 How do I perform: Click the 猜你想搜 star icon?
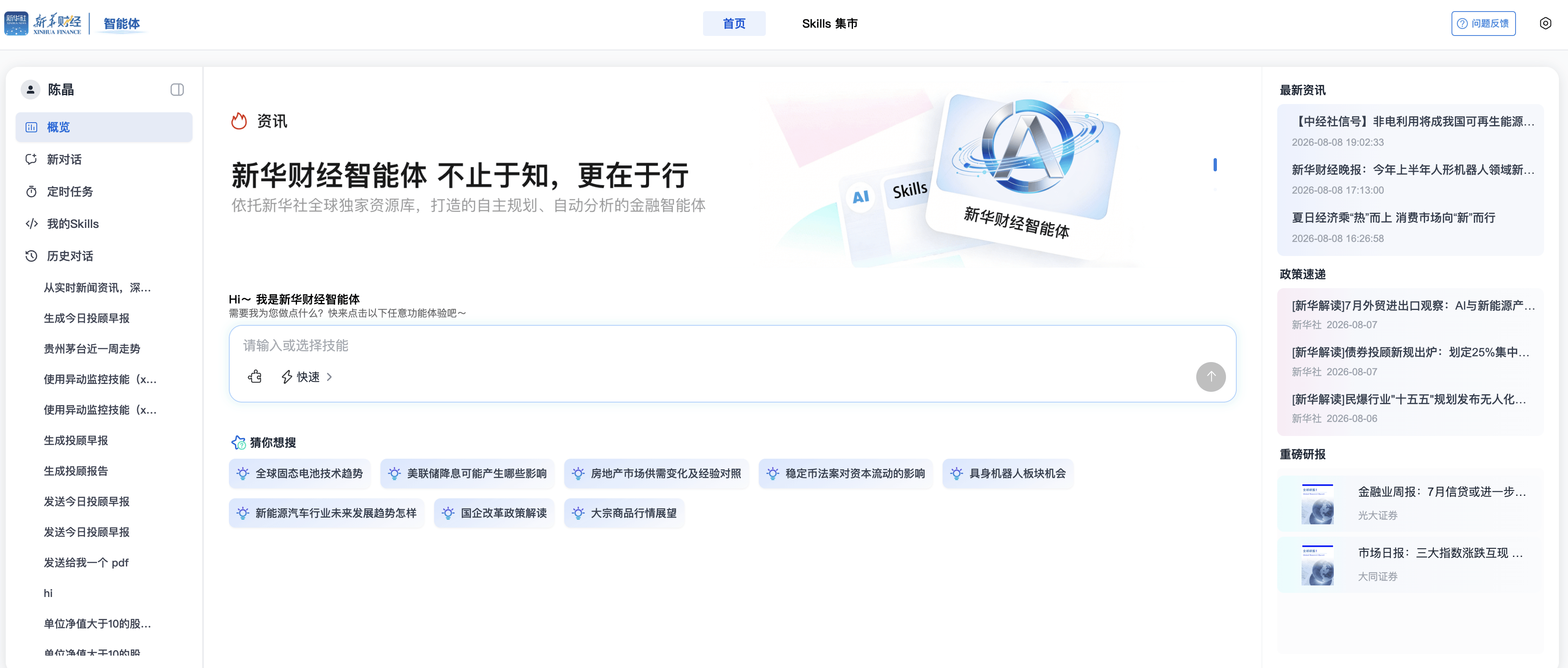coord(238,442)
